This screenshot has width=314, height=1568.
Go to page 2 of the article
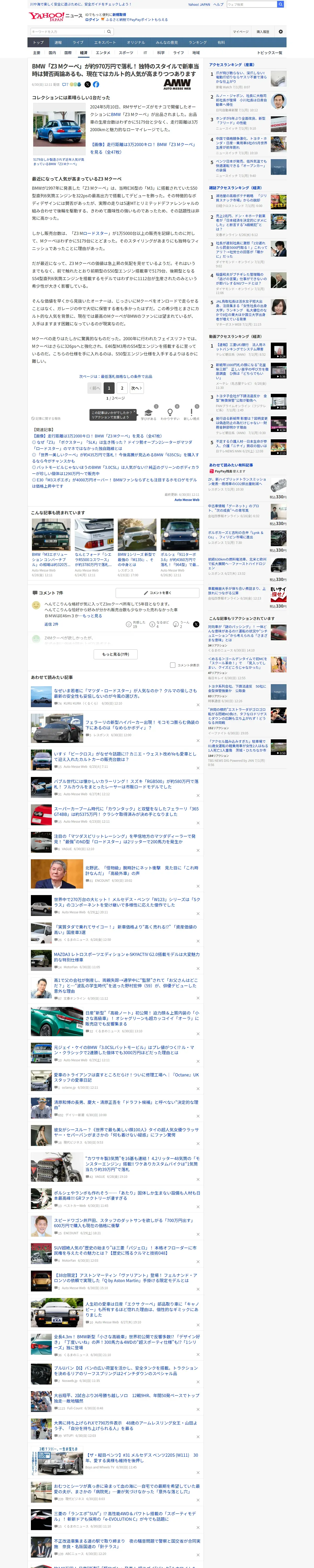(122, 388)
